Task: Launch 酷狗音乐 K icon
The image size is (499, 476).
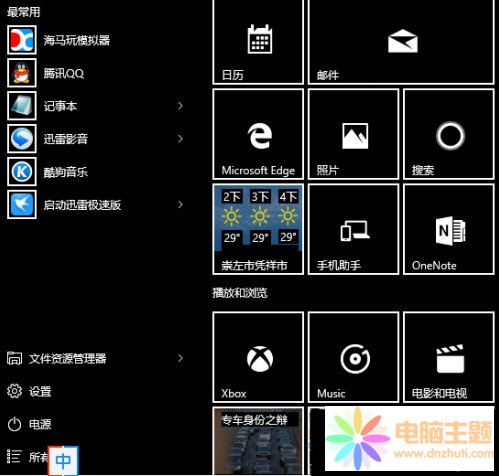Action: point(22,172)
